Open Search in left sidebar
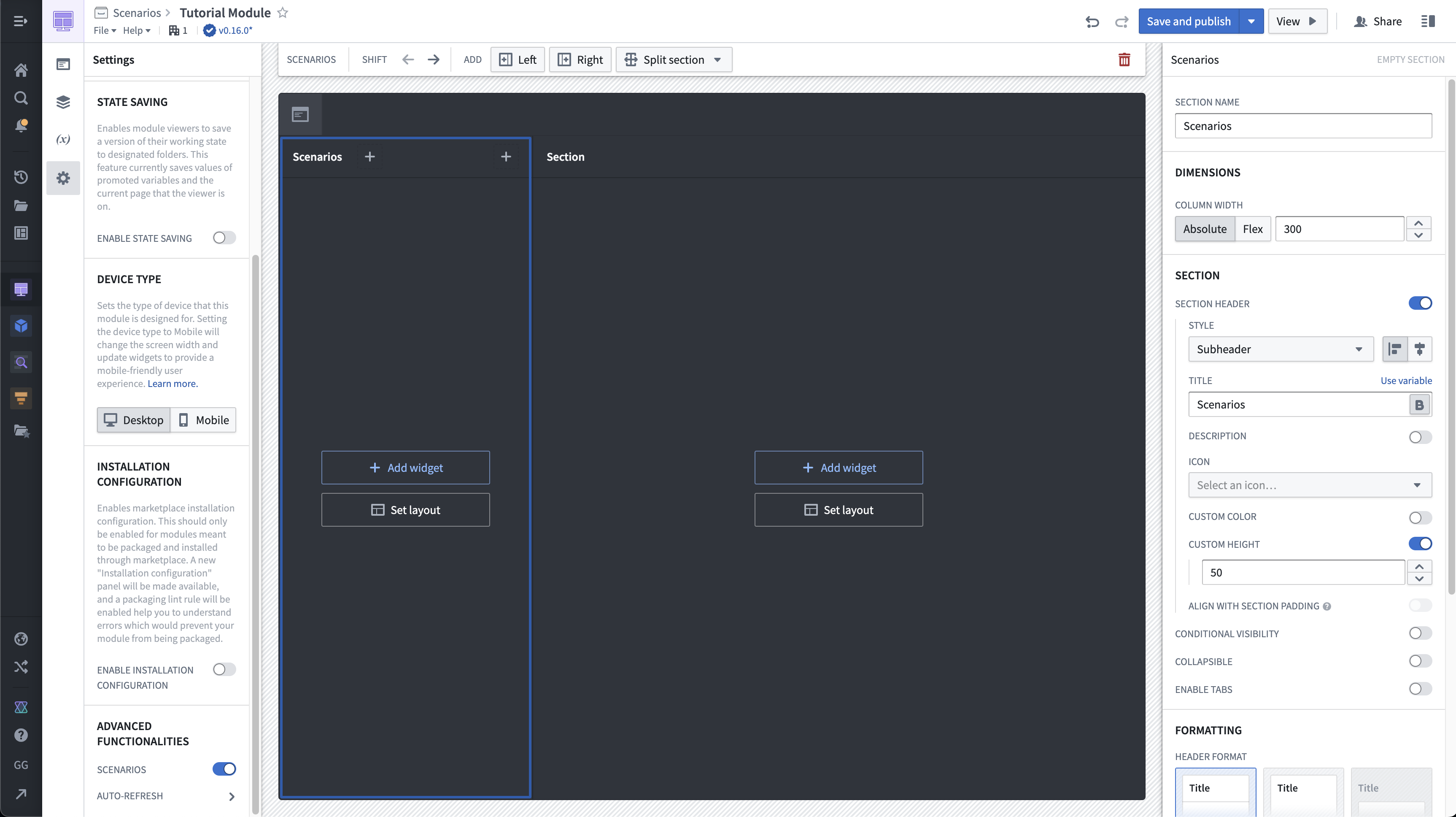The width and height of the screenshot is (1456, 817). (x=21, y=98)
